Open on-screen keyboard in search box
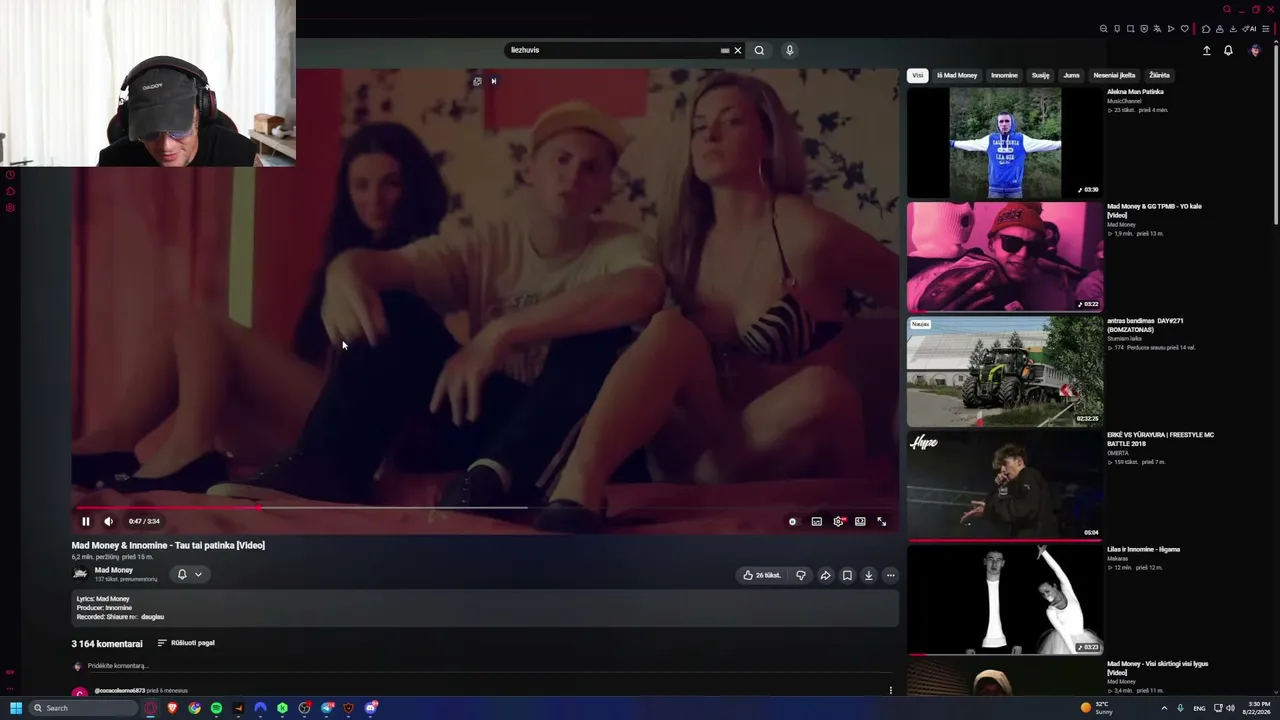The image size is (1280, 720). point(725,50)
